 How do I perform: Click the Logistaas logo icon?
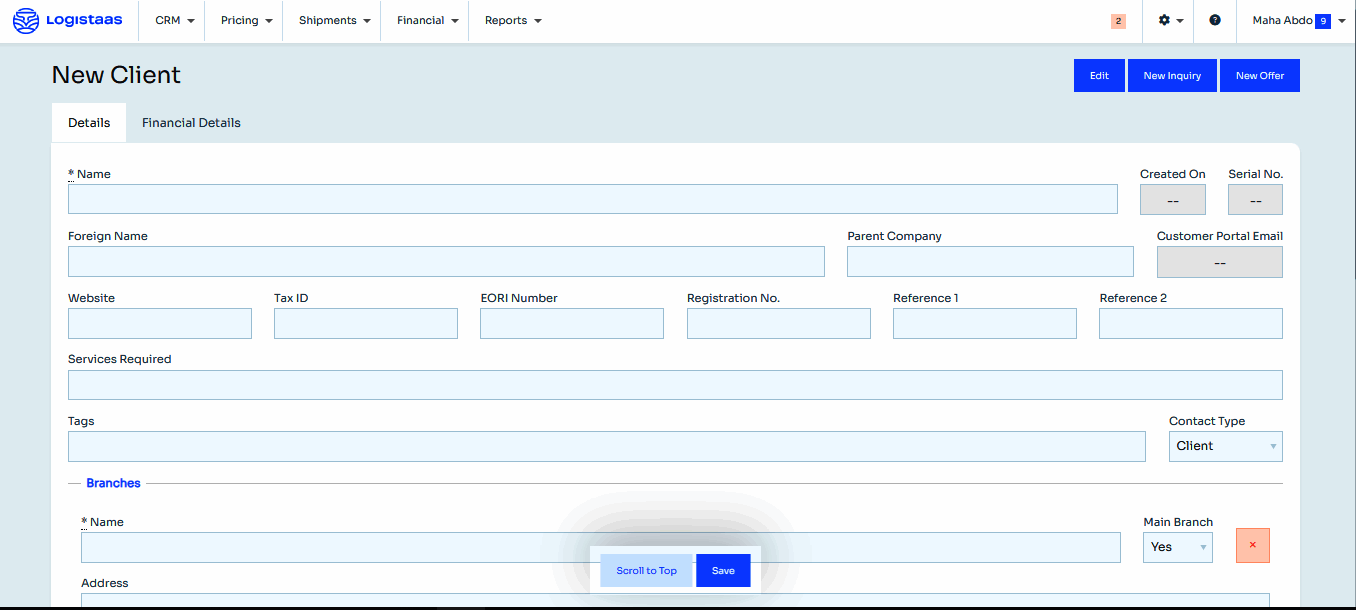point(26,20)
